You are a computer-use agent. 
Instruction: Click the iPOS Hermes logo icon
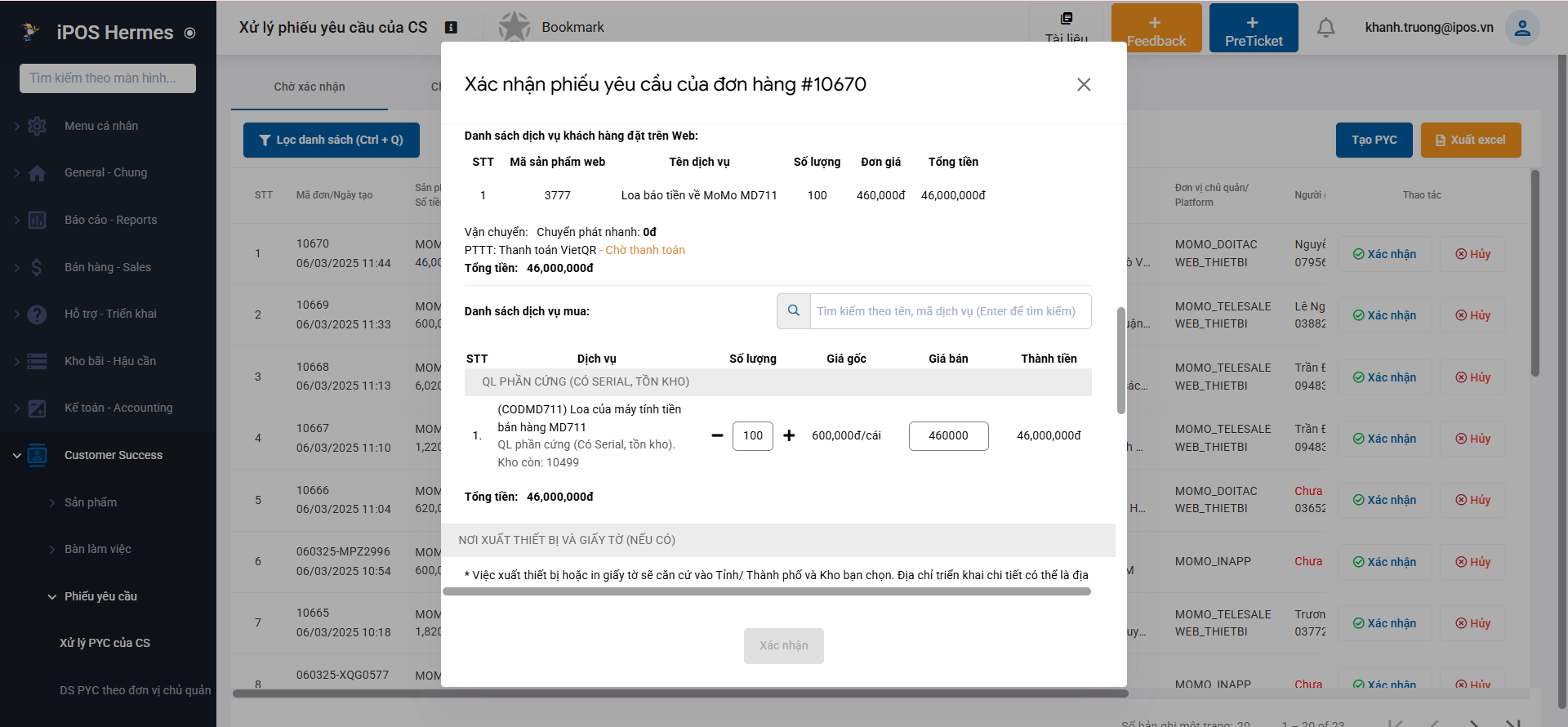(31, 32)
